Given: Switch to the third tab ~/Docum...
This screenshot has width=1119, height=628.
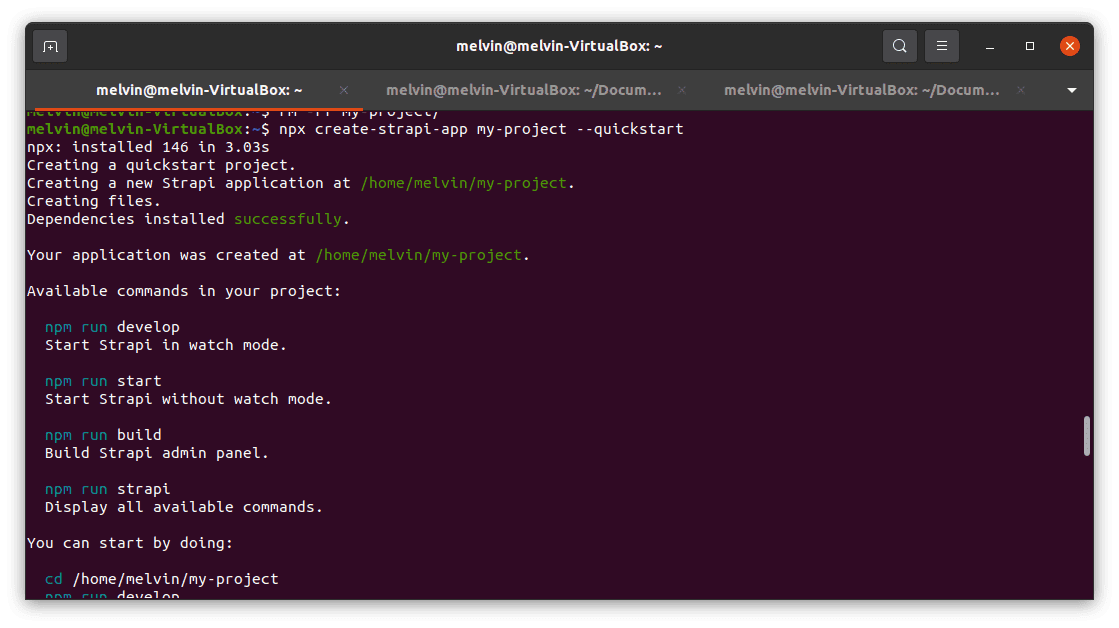Looking at the screenshot, I should pos(861,90).
